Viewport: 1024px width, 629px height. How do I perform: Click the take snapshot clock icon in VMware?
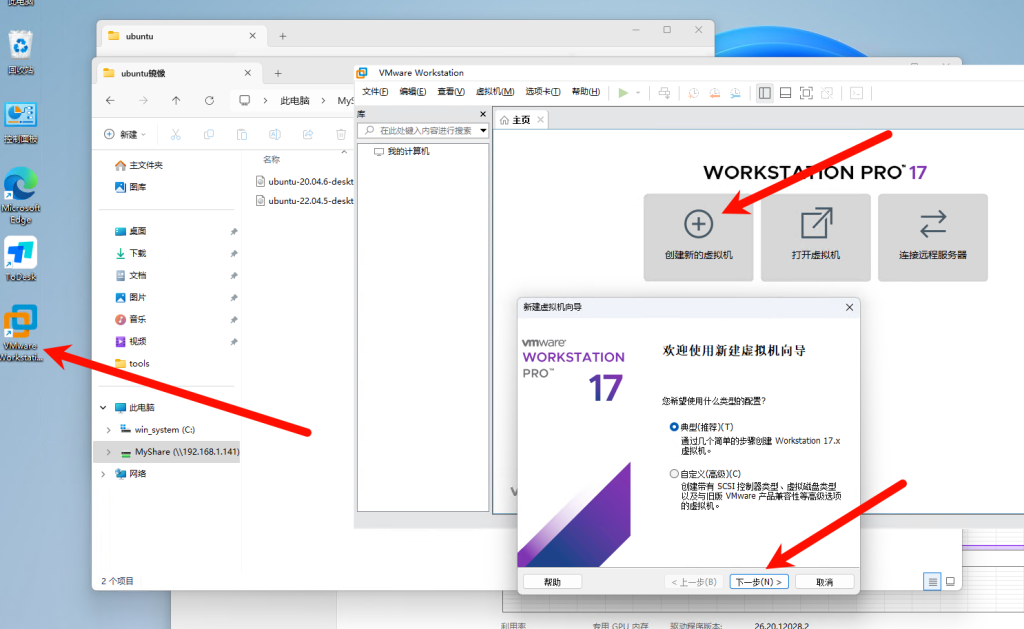[x=694, y=93]
